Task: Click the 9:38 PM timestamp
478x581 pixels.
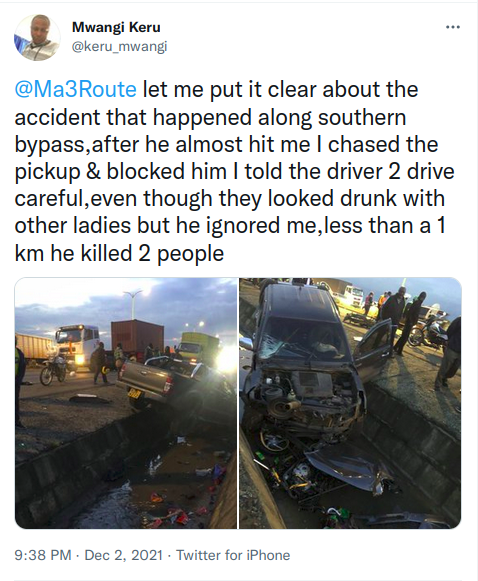Action: pos(43,555)
